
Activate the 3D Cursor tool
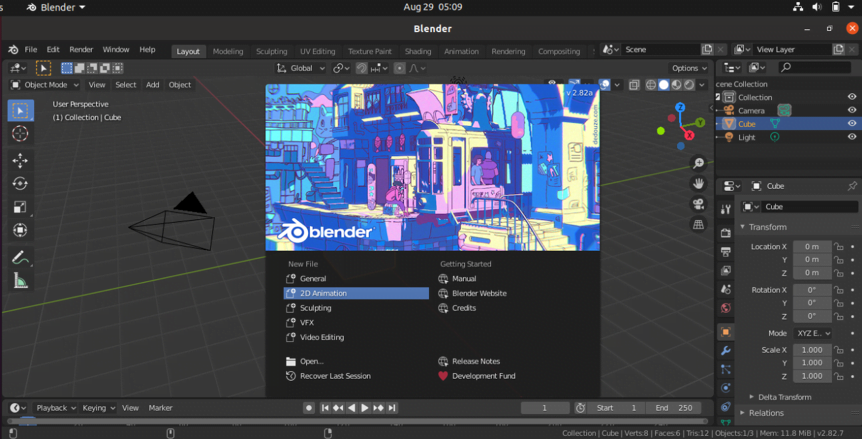point(20,134)
